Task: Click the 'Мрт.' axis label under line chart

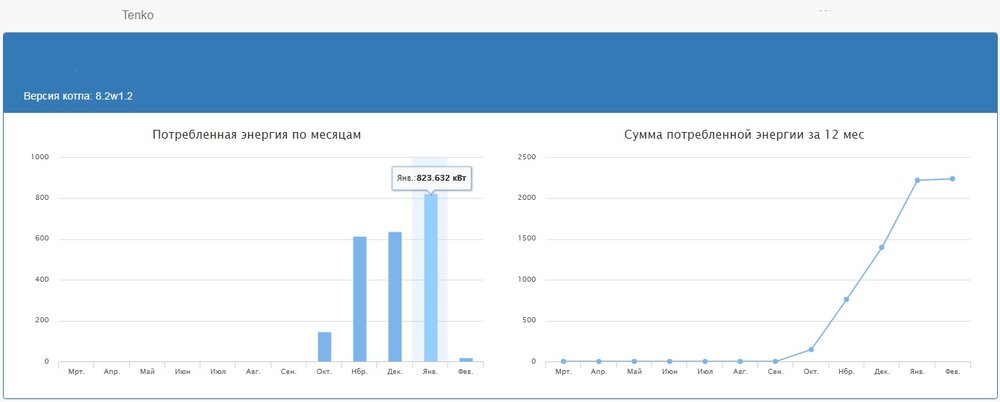Action: point(564,371)
